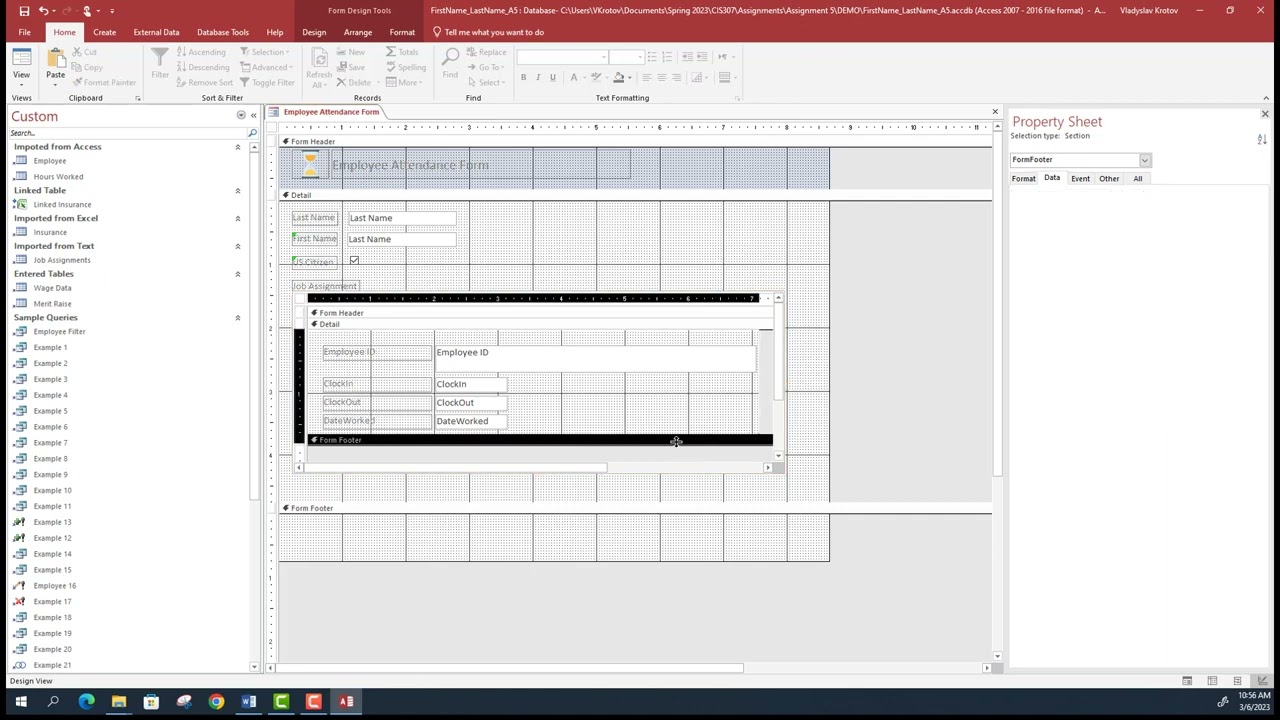Switch to the Arrange tab
Image resolution: width=1280 pixels, height=720 pixels.
[358, 32]
